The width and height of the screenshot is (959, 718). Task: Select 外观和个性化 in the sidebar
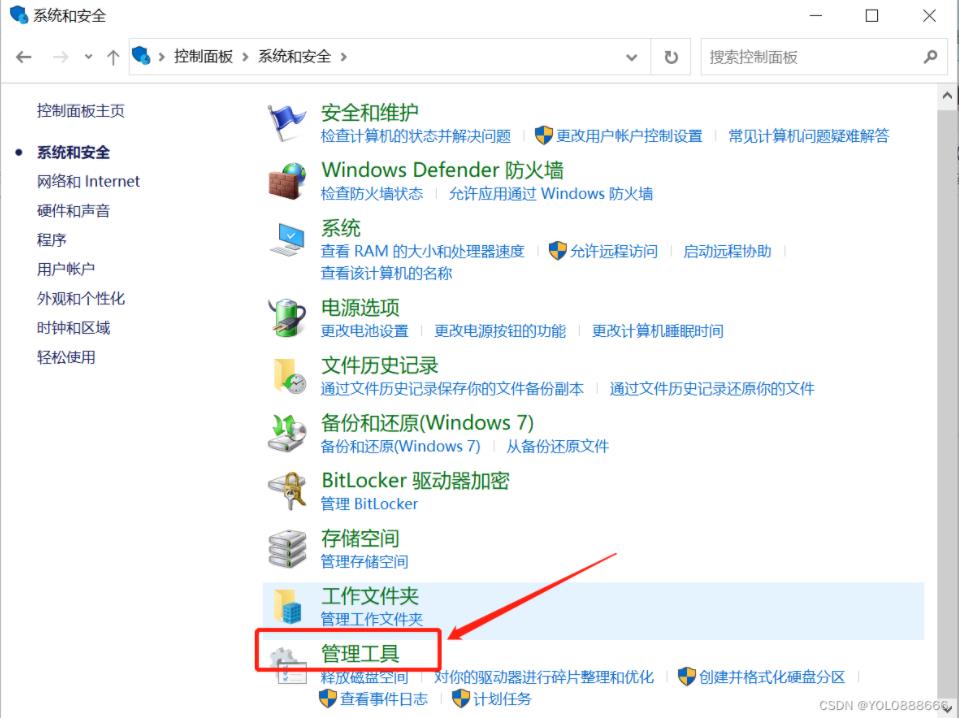[81, 298]
